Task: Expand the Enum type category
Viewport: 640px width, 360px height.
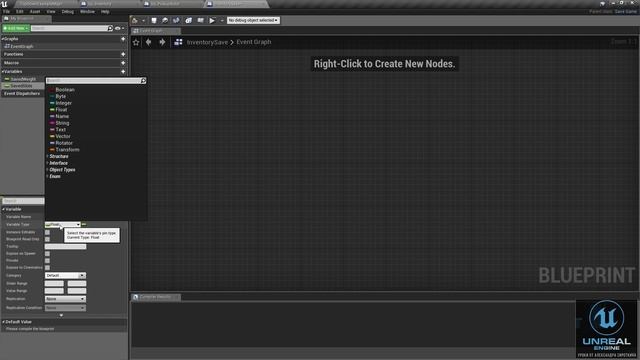Action: [55, 176]
